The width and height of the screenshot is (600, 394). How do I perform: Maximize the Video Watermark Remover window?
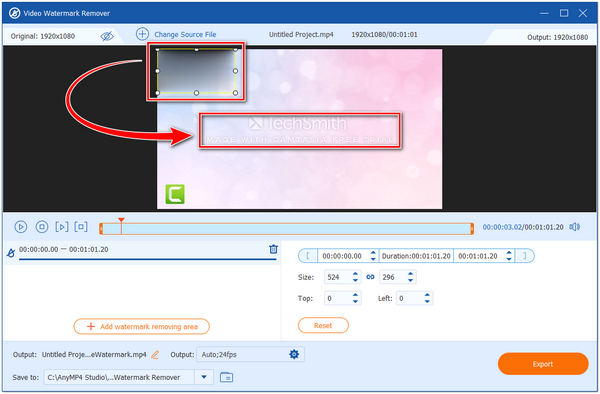coord(564,13)
